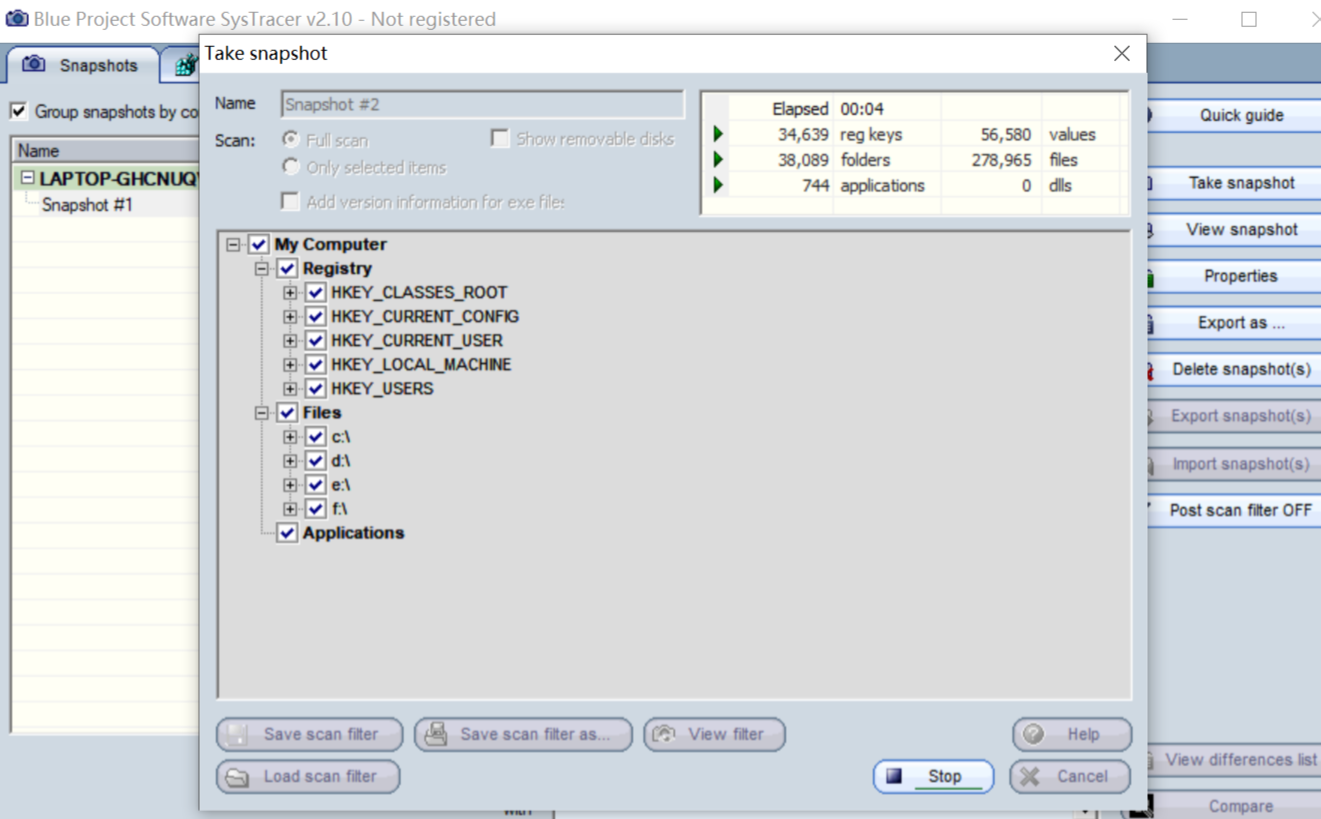Click the SysTracer title bar camera icon
The image size is (1321, 819).
click(x=17, y=18)
